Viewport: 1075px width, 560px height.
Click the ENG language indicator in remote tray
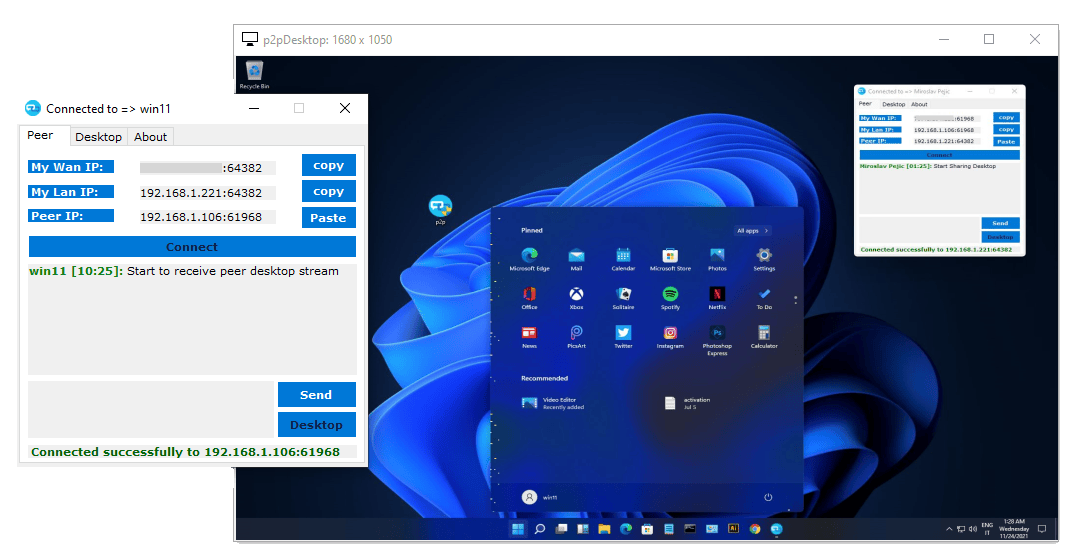coord(987,528)
